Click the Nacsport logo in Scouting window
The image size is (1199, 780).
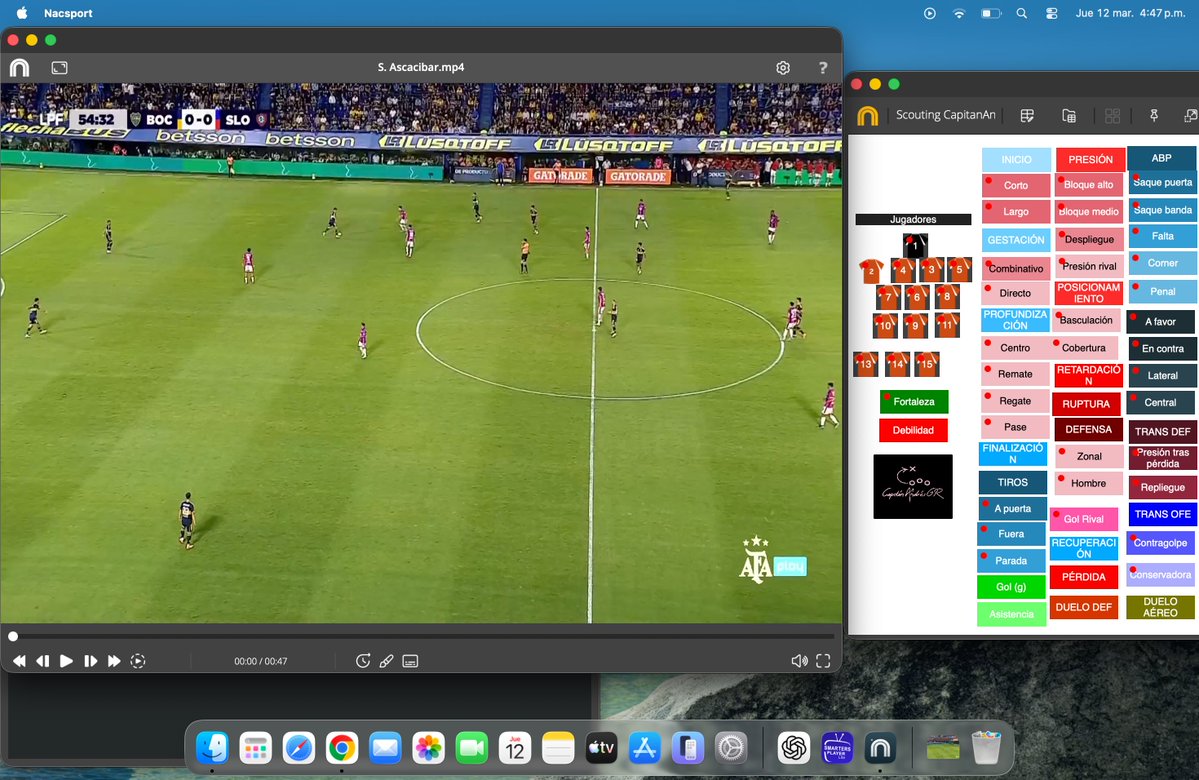868,115
